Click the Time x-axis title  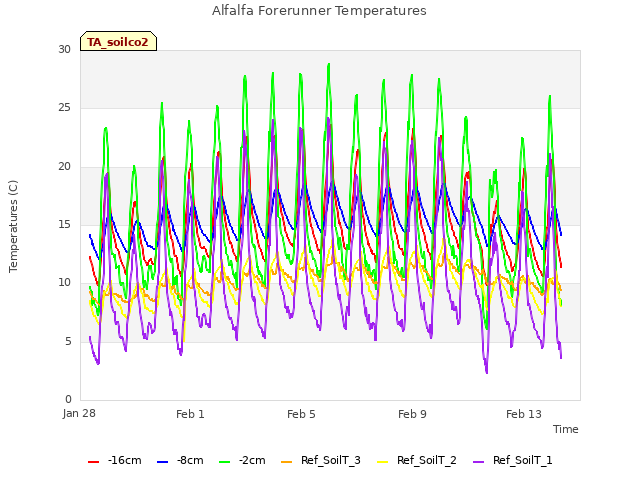[x=566, y=429]
